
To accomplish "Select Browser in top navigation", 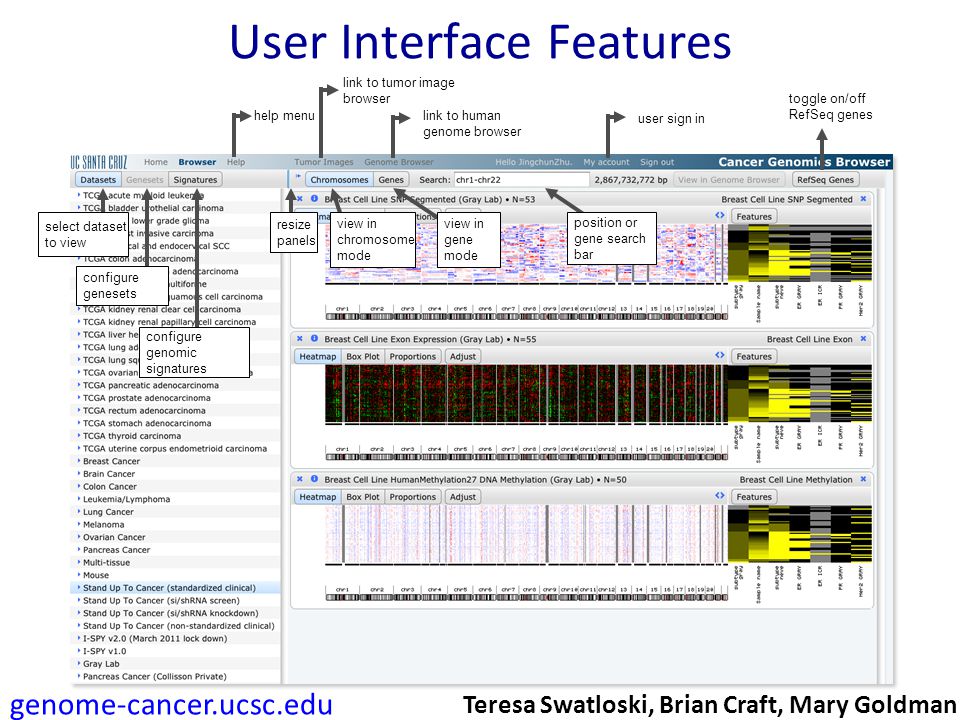I will point(197,162).
